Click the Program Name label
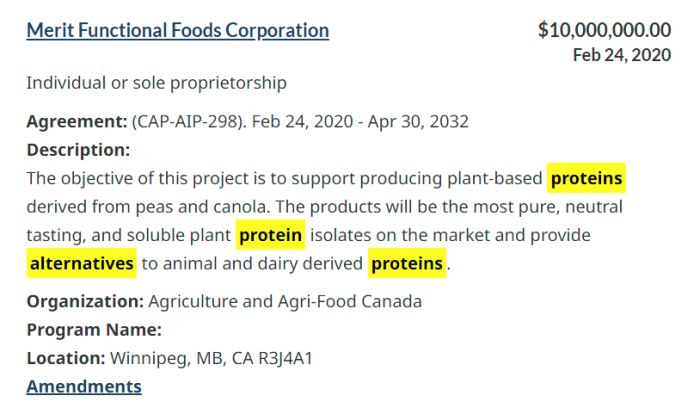Image resolution: width=700 pixels, height=408 pixels. [x=94, y=330]
